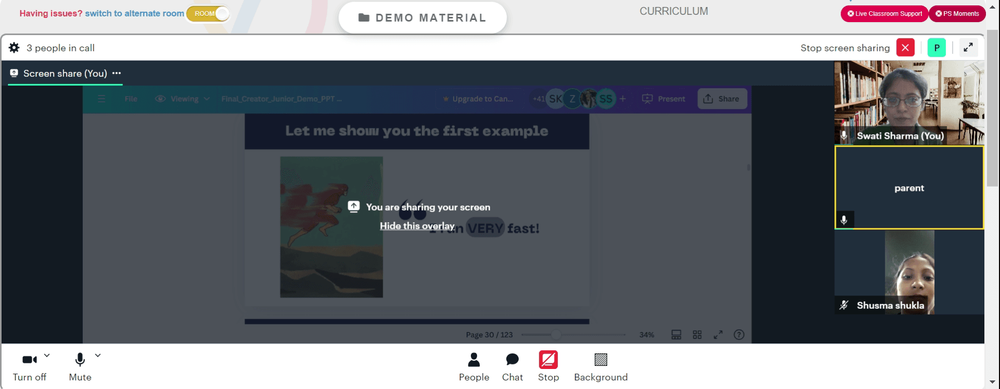Click Final_Creator_Junior_Demo_PPT file name
The image size is (1000, 389).
[x=281, y=99]
